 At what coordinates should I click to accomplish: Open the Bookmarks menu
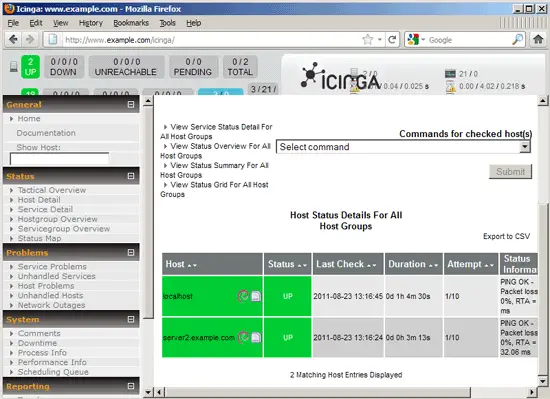point(131,23)
